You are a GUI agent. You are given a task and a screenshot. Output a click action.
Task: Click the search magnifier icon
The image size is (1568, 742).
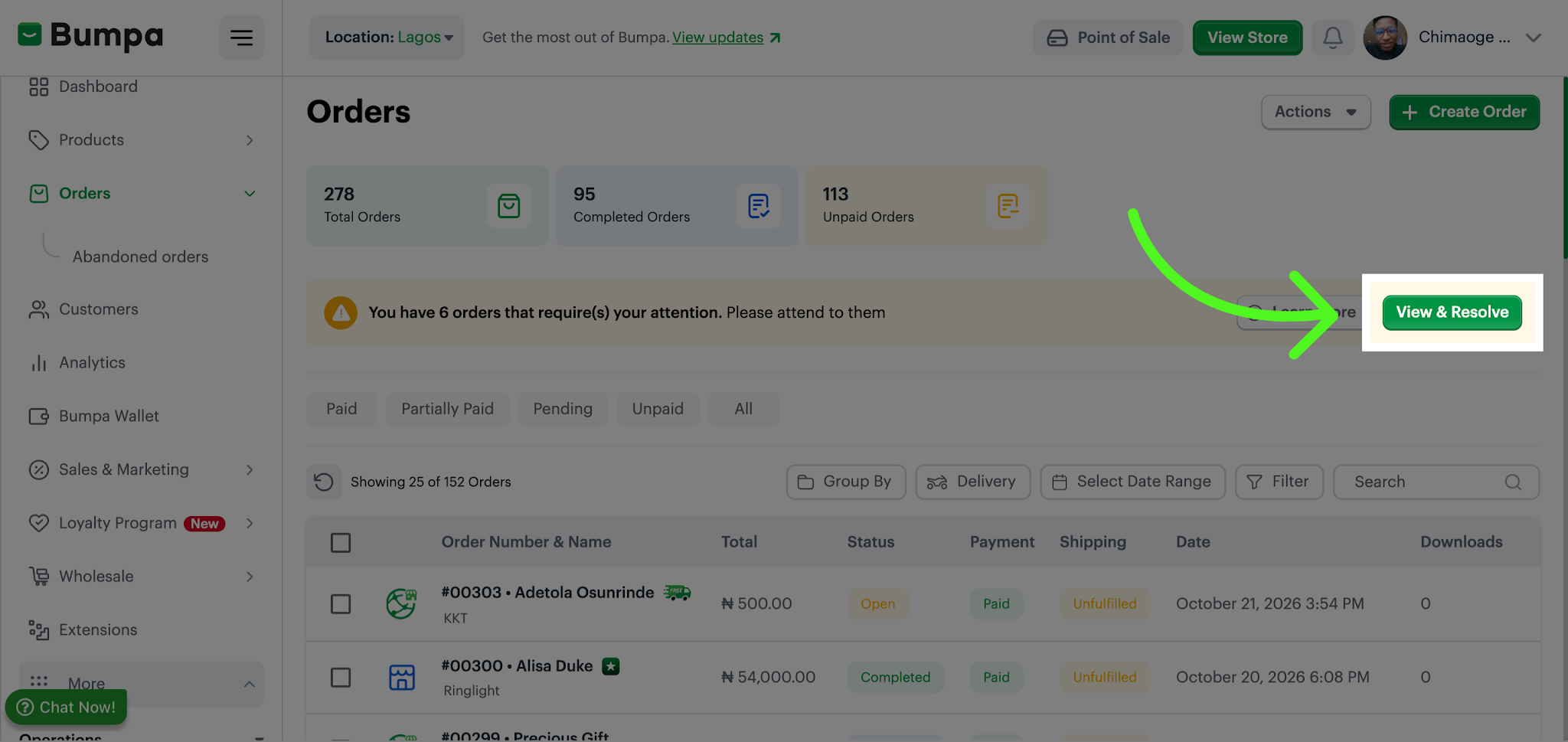click(1513, 482)
